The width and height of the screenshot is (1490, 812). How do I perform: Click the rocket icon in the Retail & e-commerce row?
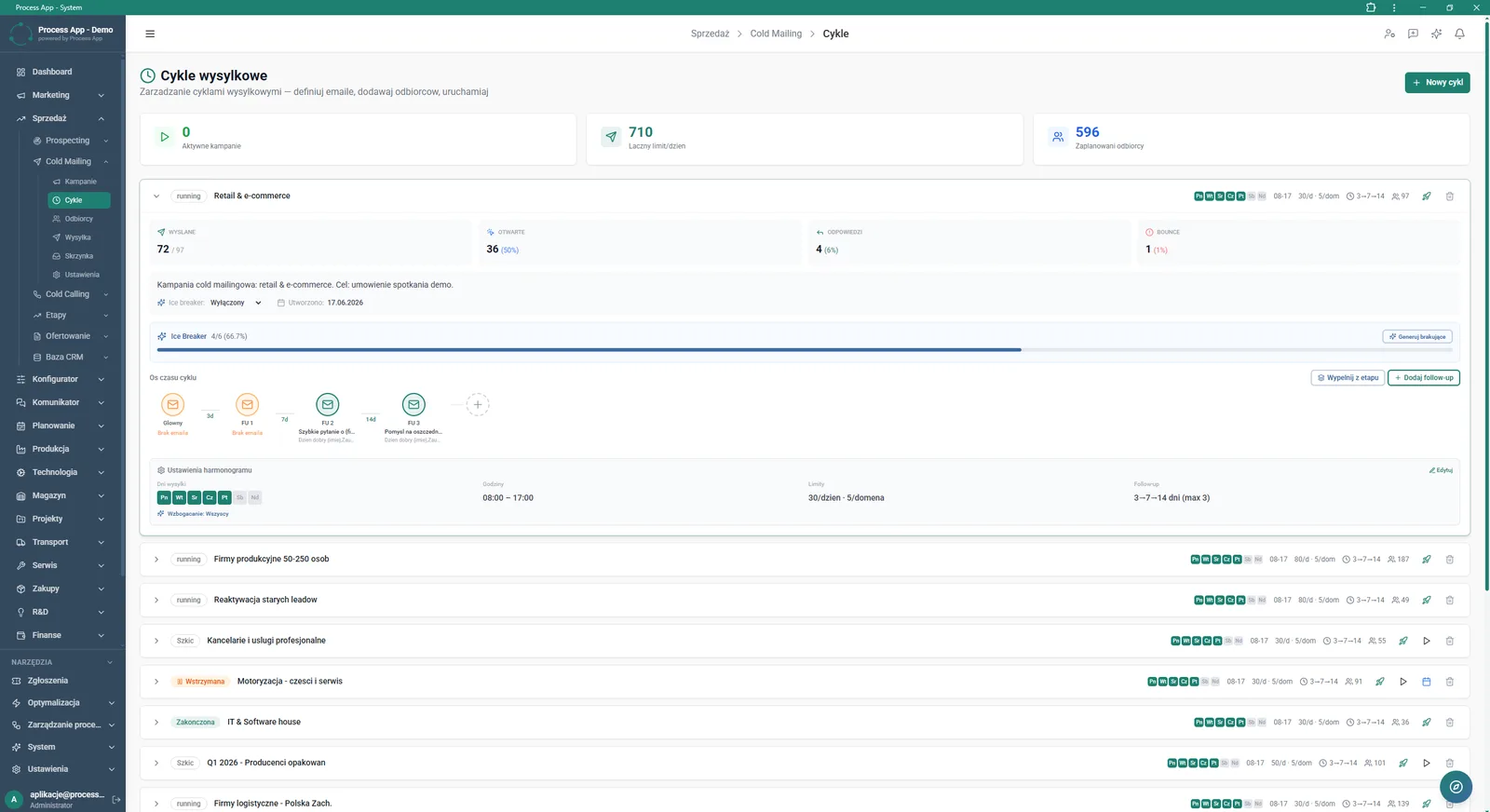tap(1426, 196)
